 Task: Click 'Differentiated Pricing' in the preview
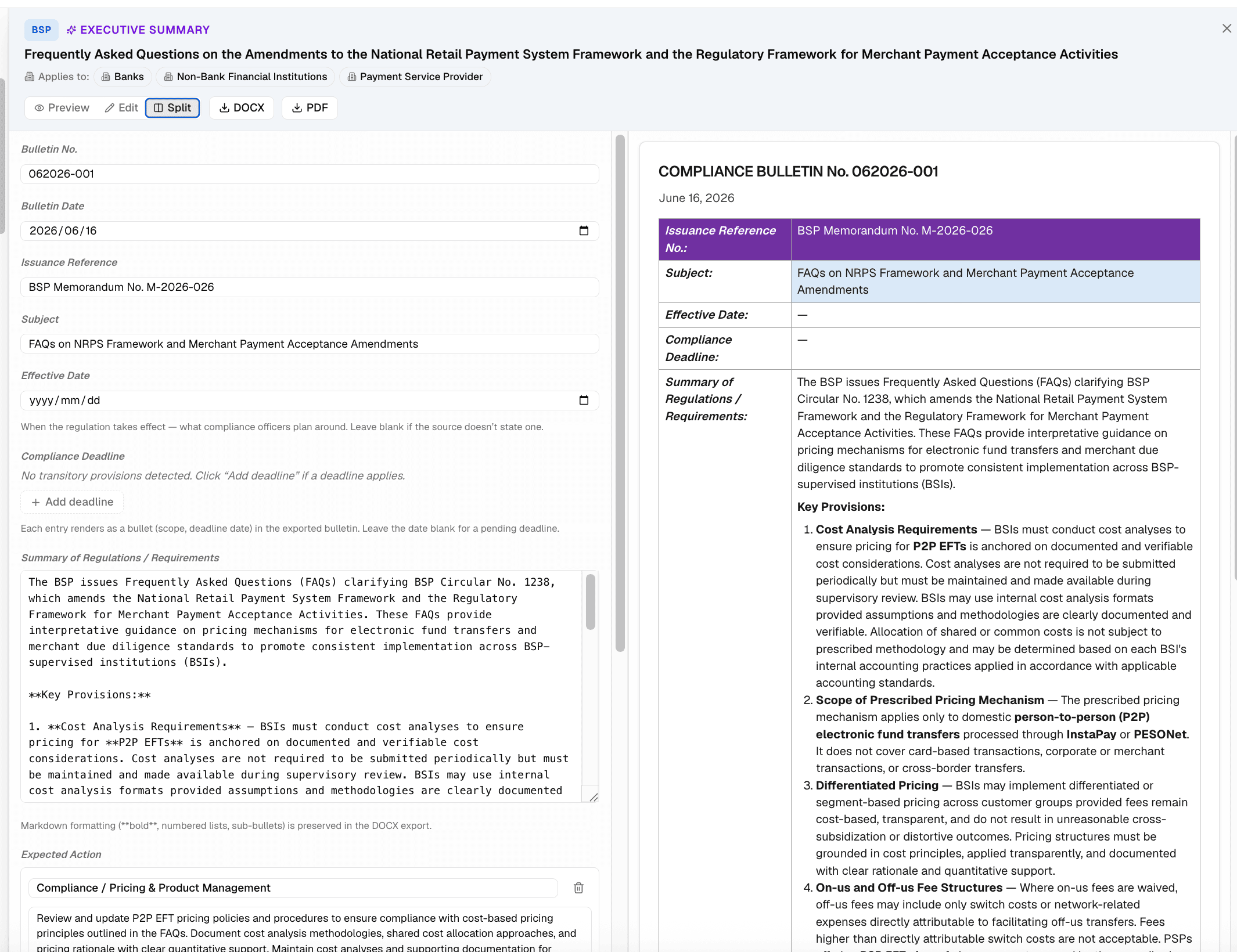pyautogui.click(x=877, y=785)
